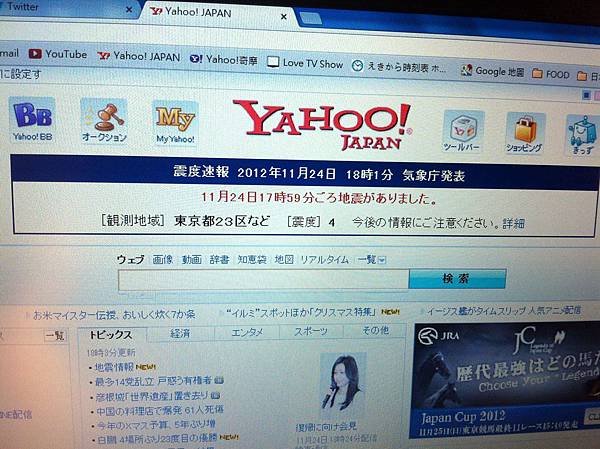Open the イージス艦がタイムスリップ anime link
The width and height of the screenshot is (600, 449).
point(504,311)
